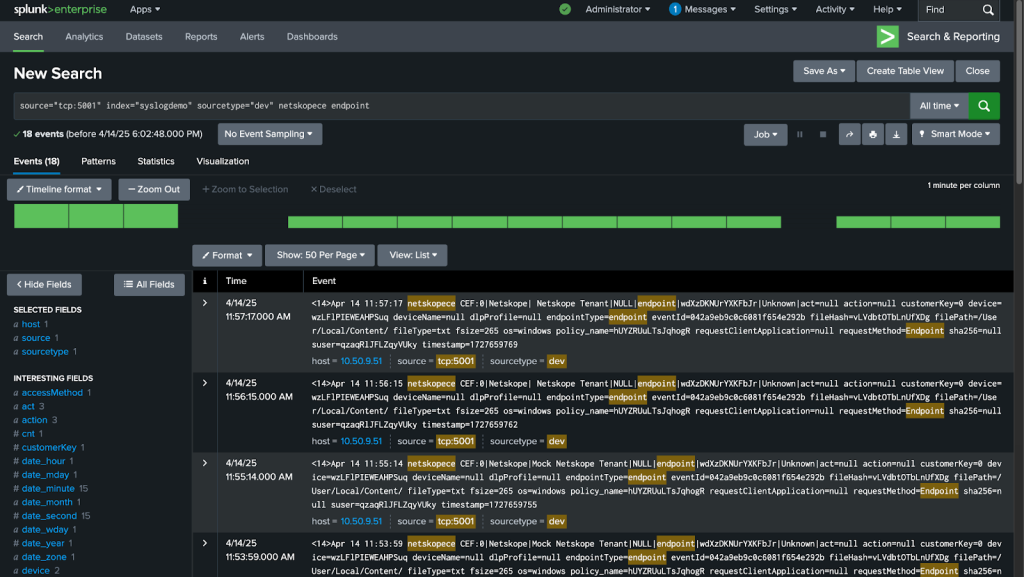
Task: Open the Smart Mode dropdown
Action: pos(955,134)
